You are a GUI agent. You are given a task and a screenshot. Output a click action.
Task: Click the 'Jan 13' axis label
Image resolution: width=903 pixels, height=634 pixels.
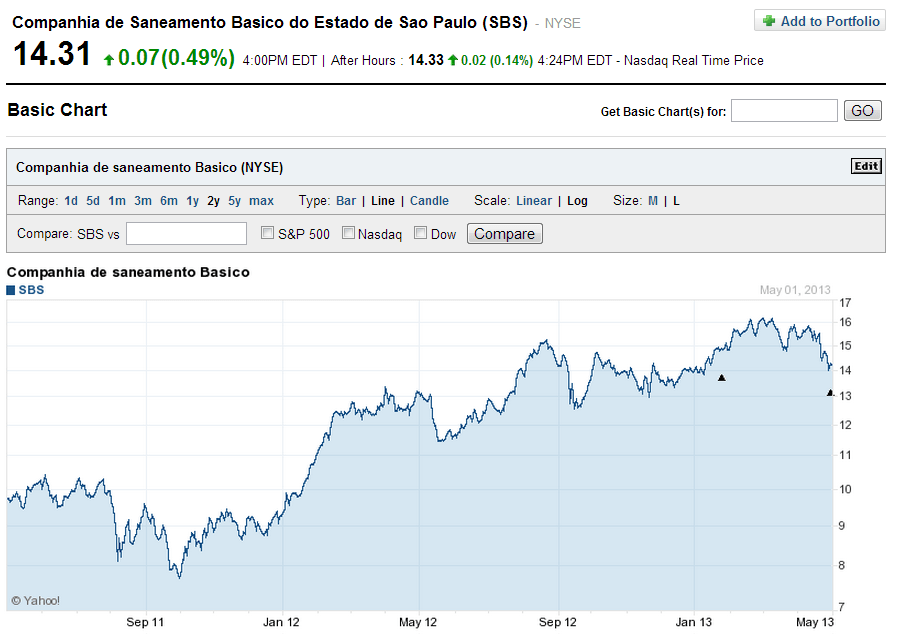point(693,622)
